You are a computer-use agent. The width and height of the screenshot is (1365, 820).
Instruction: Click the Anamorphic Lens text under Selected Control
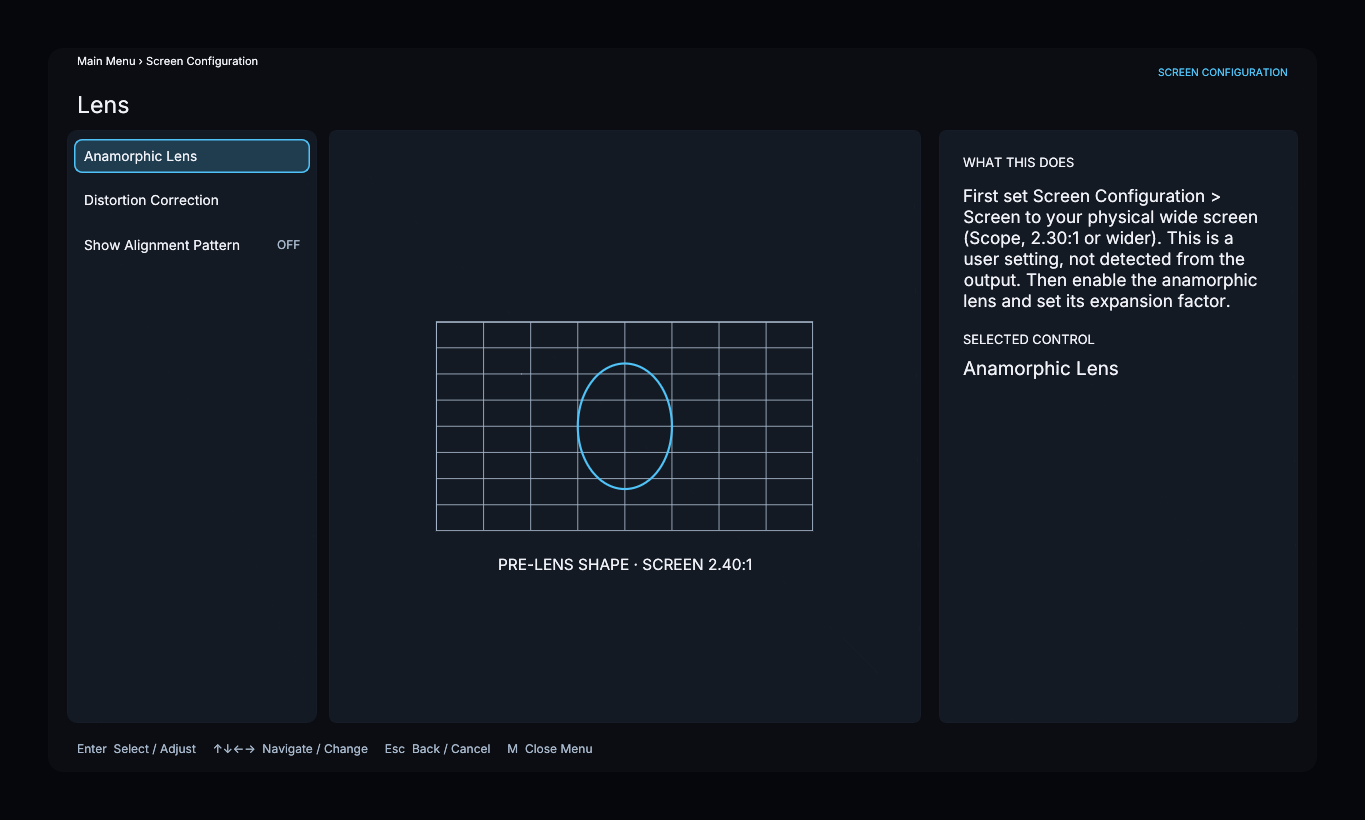pos(1040,368)
